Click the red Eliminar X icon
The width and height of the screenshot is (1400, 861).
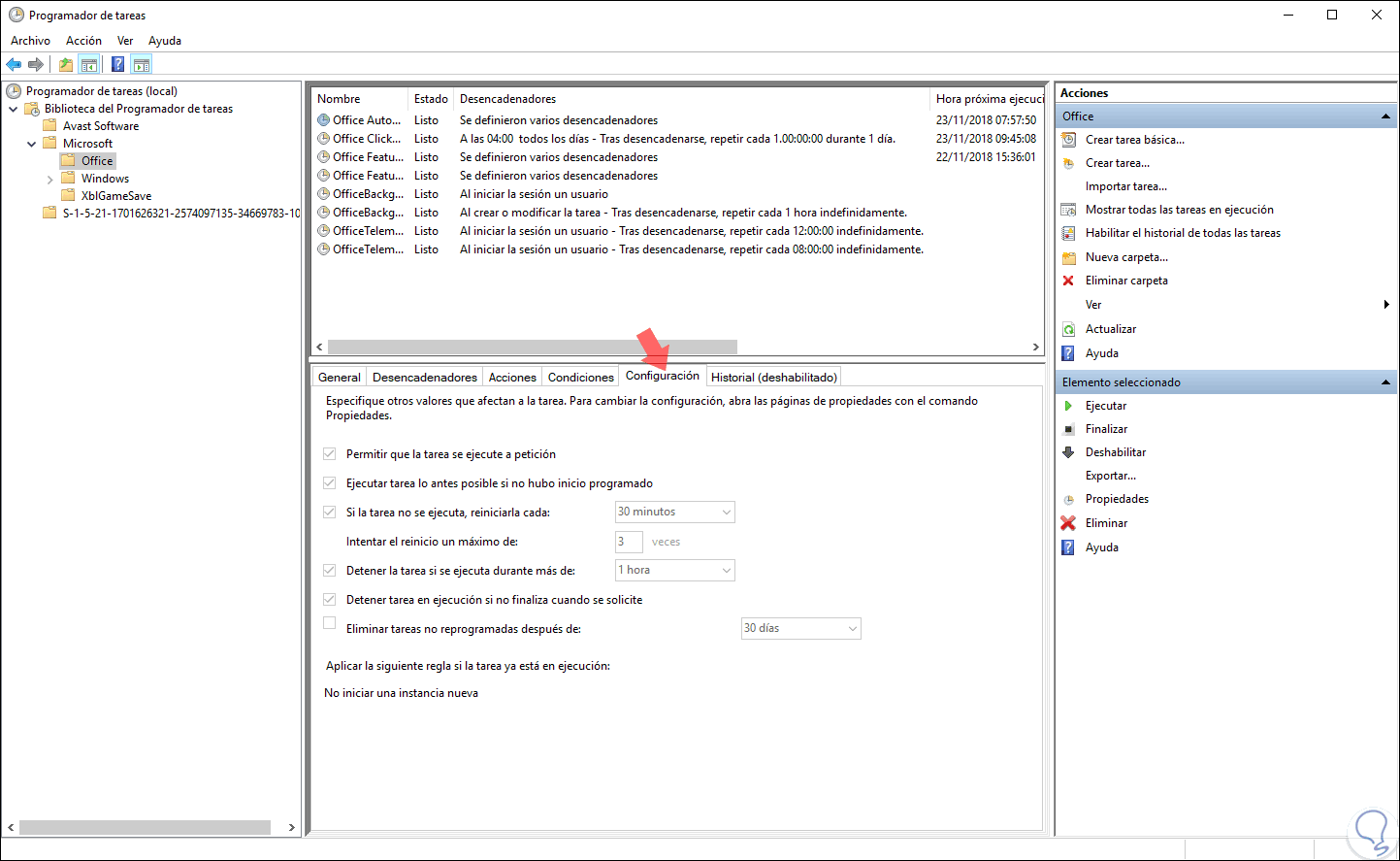[1068, 523]
